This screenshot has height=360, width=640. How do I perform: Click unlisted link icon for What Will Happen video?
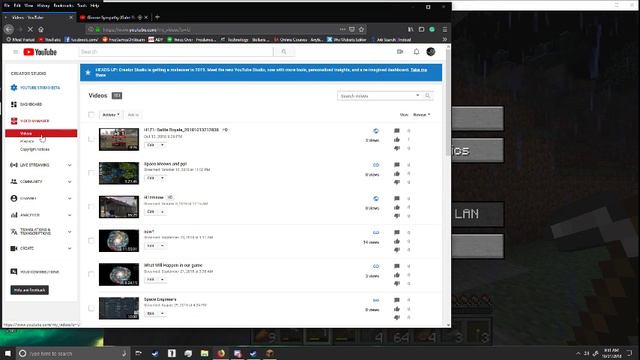(376, 266)
